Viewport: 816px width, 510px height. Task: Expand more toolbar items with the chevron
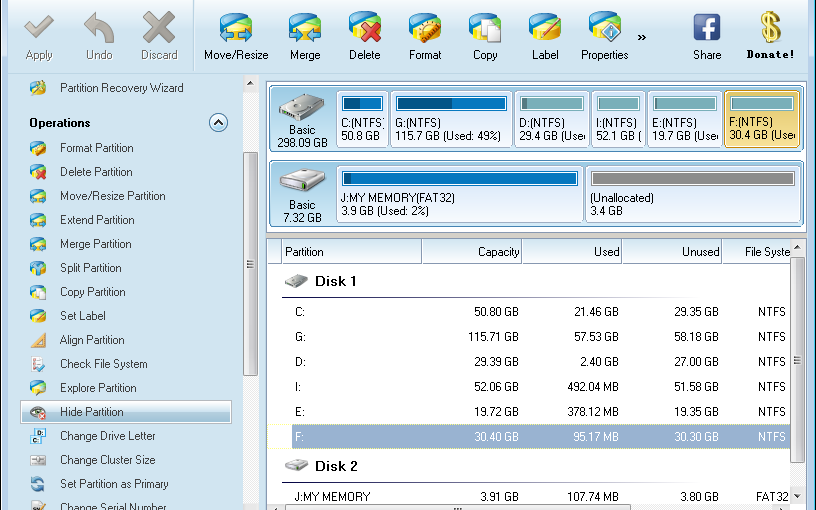pos(642,37)
